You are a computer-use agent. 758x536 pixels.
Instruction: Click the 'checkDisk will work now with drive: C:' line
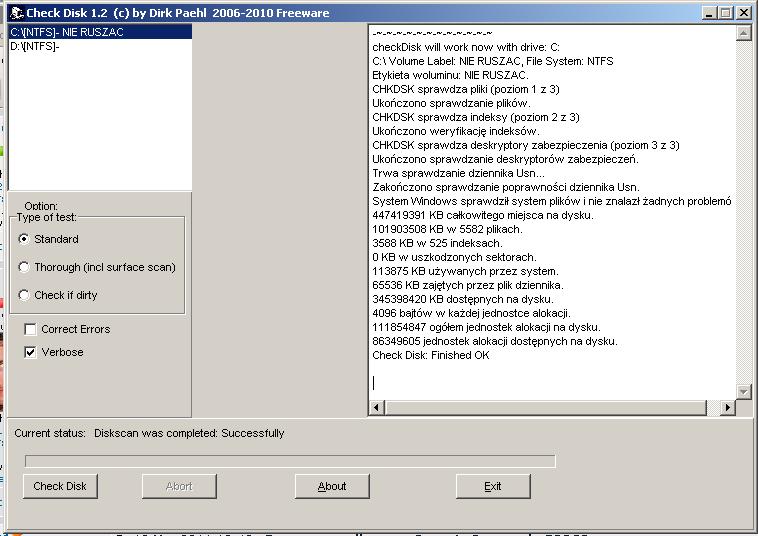click(x=466, y=47)
